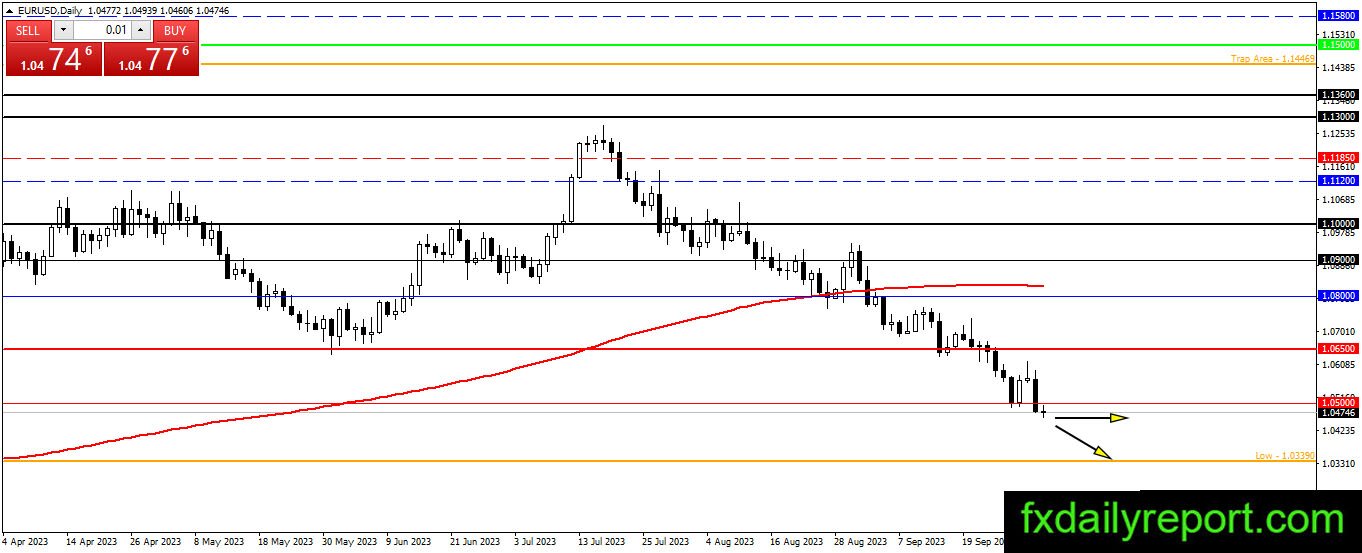Click the 1.15800 price level label

tap(1338, 17)
